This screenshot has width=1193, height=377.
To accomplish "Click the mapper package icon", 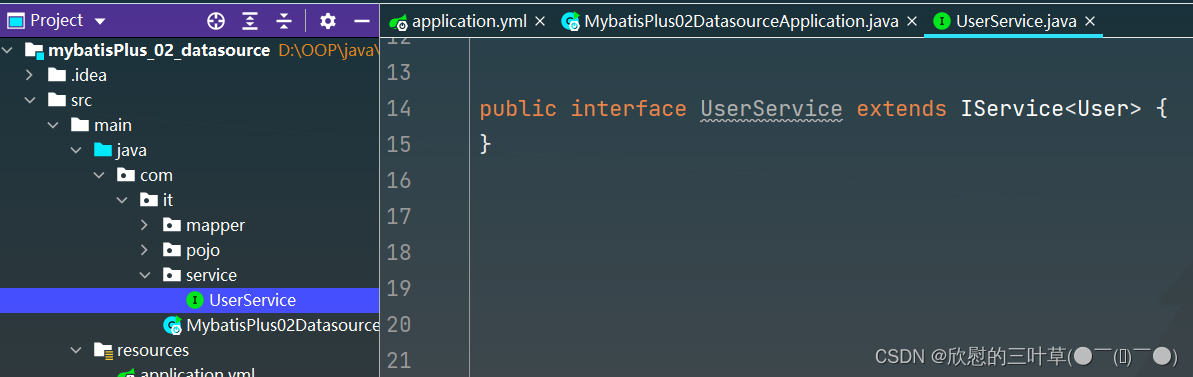I will [172, 226].
